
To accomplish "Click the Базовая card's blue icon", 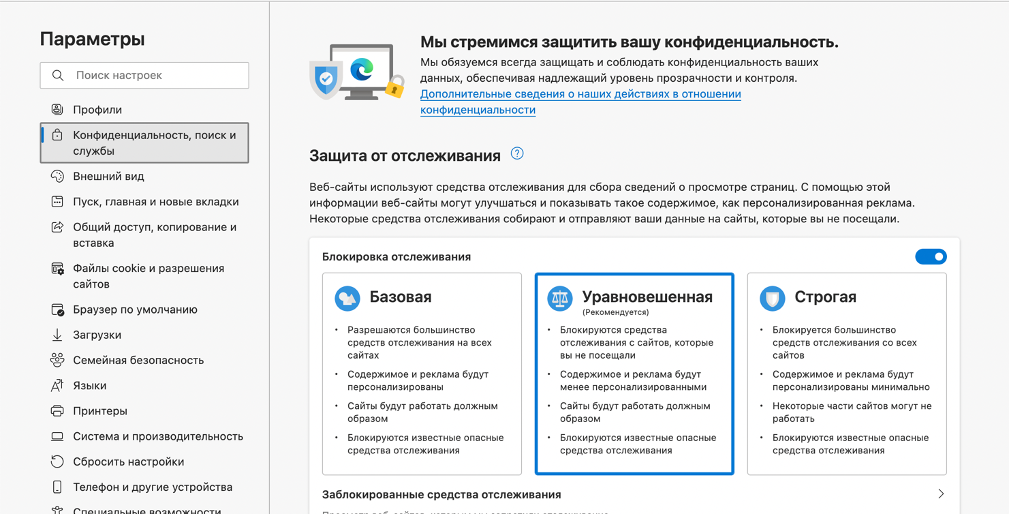I will tap(347, 298).
